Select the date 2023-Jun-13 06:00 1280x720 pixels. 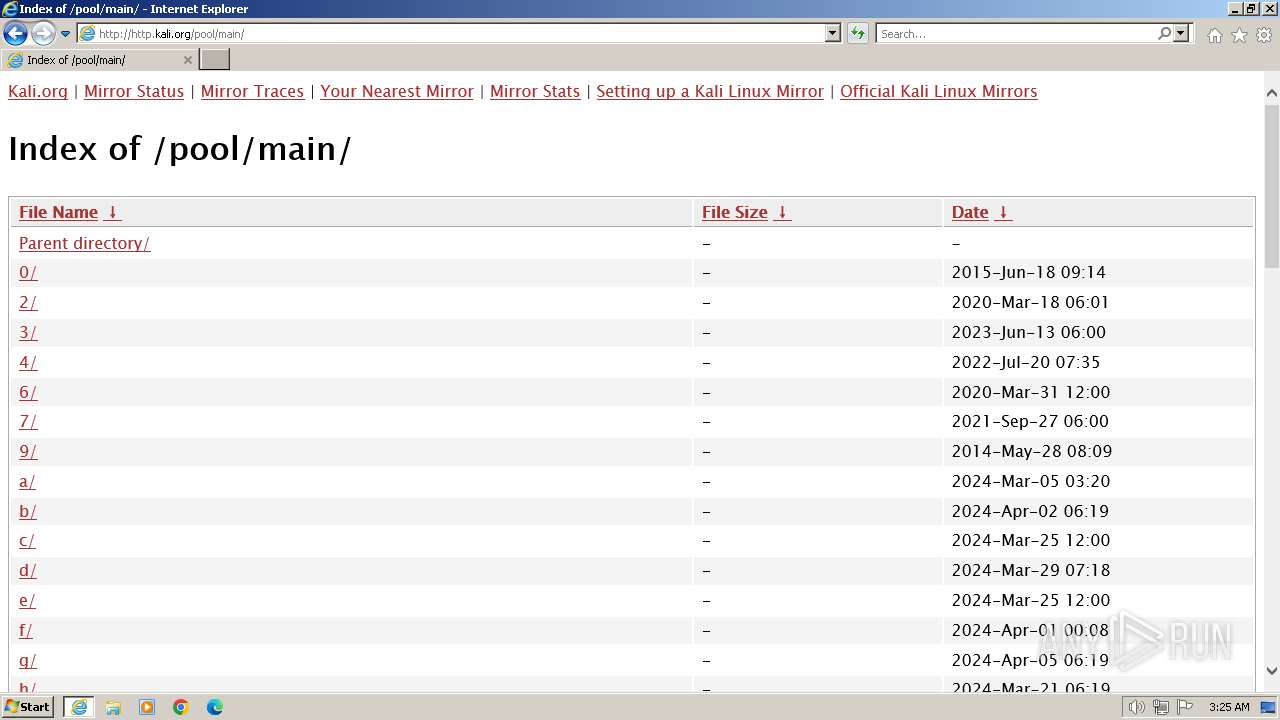pos(1028,332)
